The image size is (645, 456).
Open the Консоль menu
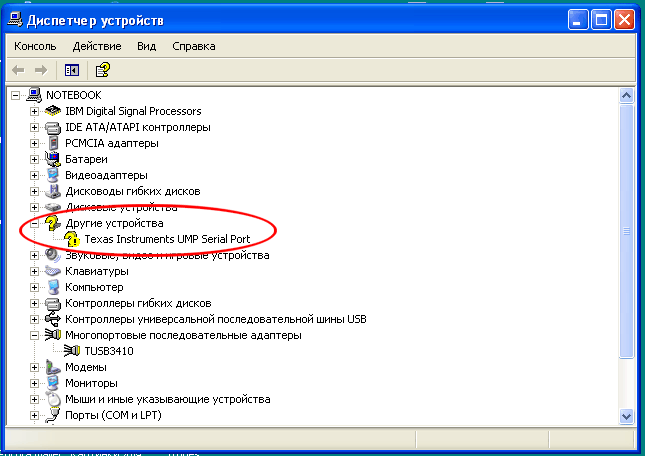tap(35, 46)
